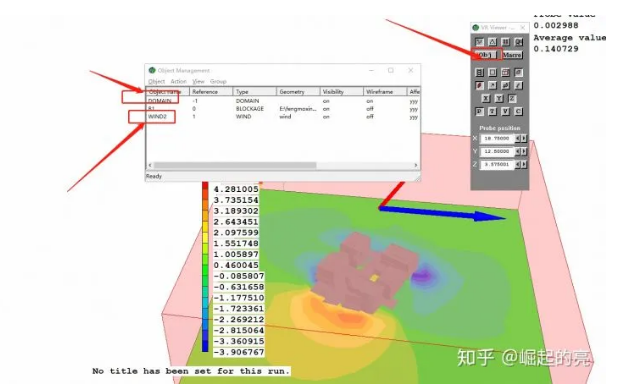Click the green logo in the VR Viewer title bar
Viewport: 640px width, 389px height.
click(x=476, y=27)
